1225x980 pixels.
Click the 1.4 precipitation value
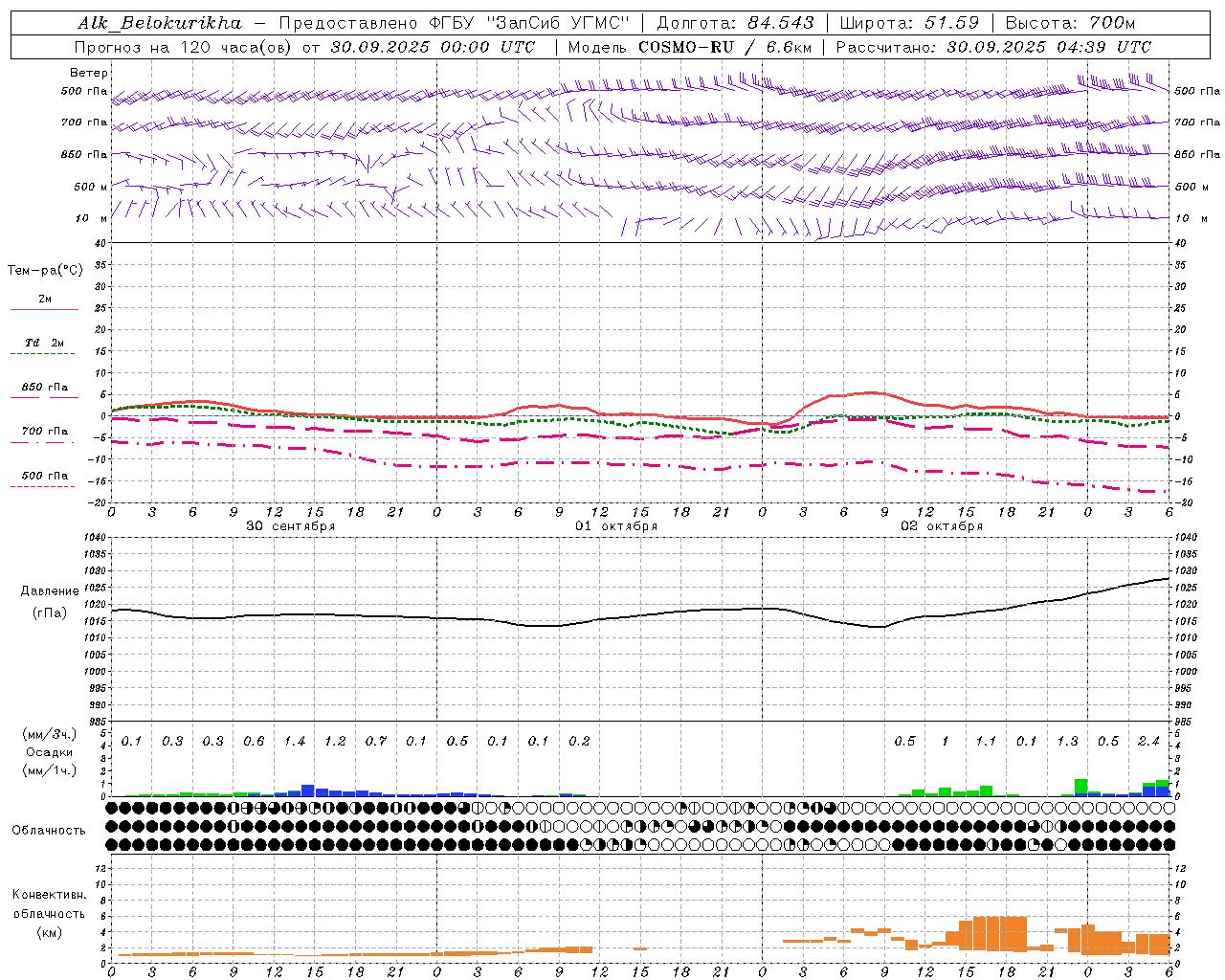295,742
